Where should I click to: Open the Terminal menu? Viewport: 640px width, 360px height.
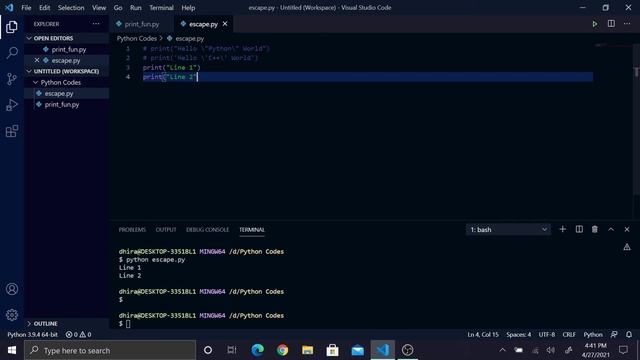[161, 7]
